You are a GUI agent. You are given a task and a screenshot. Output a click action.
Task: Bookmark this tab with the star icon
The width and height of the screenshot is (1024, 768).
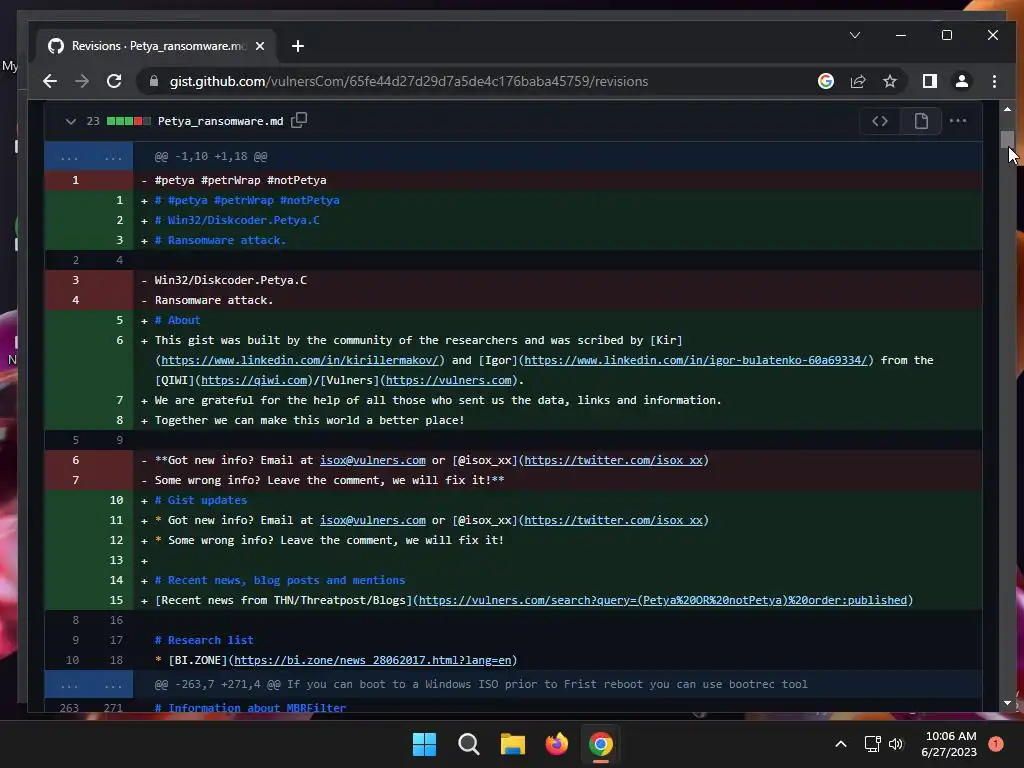pos(889,81)
